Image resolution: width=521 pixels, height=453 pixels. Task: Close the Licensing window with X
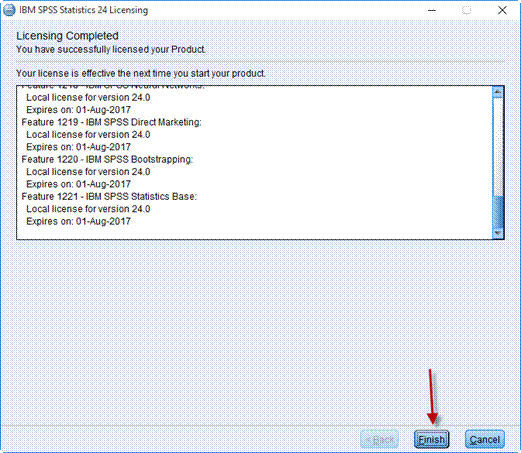tap(502, 10)
